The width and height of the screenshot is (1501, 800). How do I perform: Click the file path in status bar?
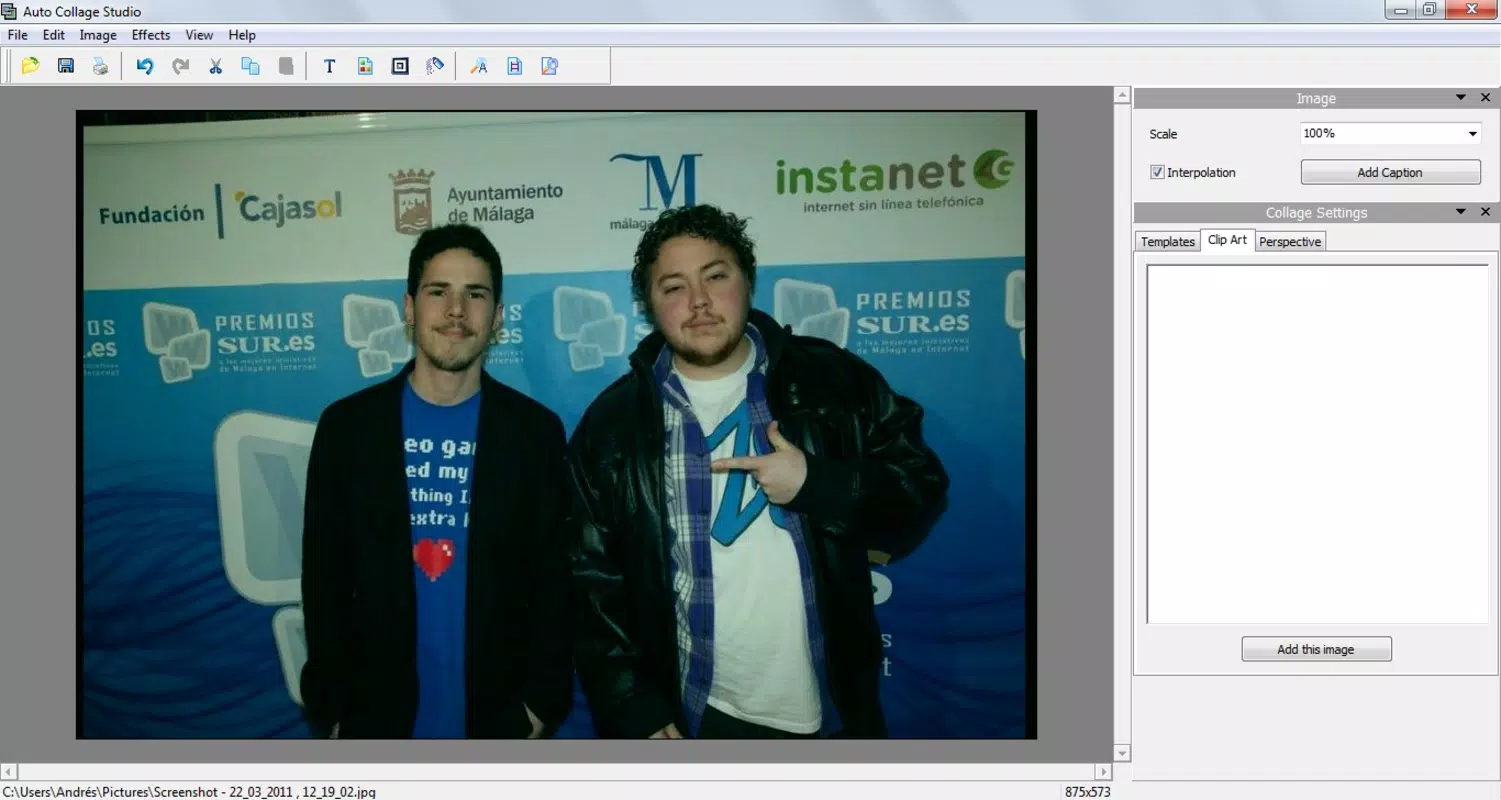click(189, 792)
